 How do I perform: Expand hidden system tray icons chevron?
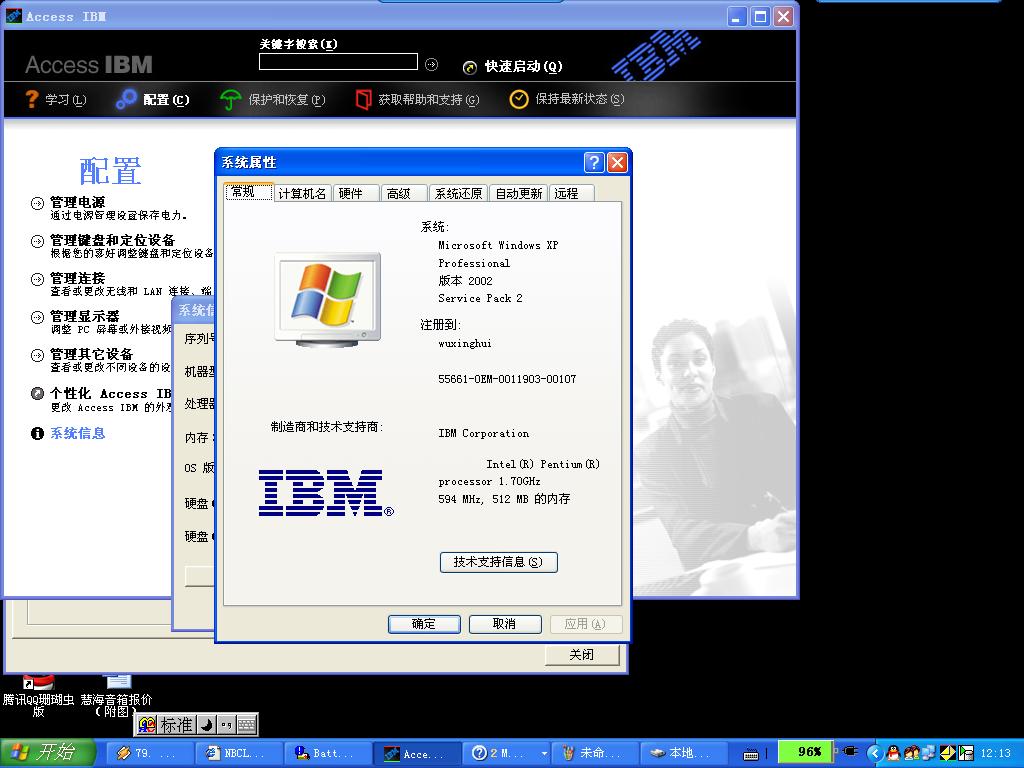(x=875, y=753)
